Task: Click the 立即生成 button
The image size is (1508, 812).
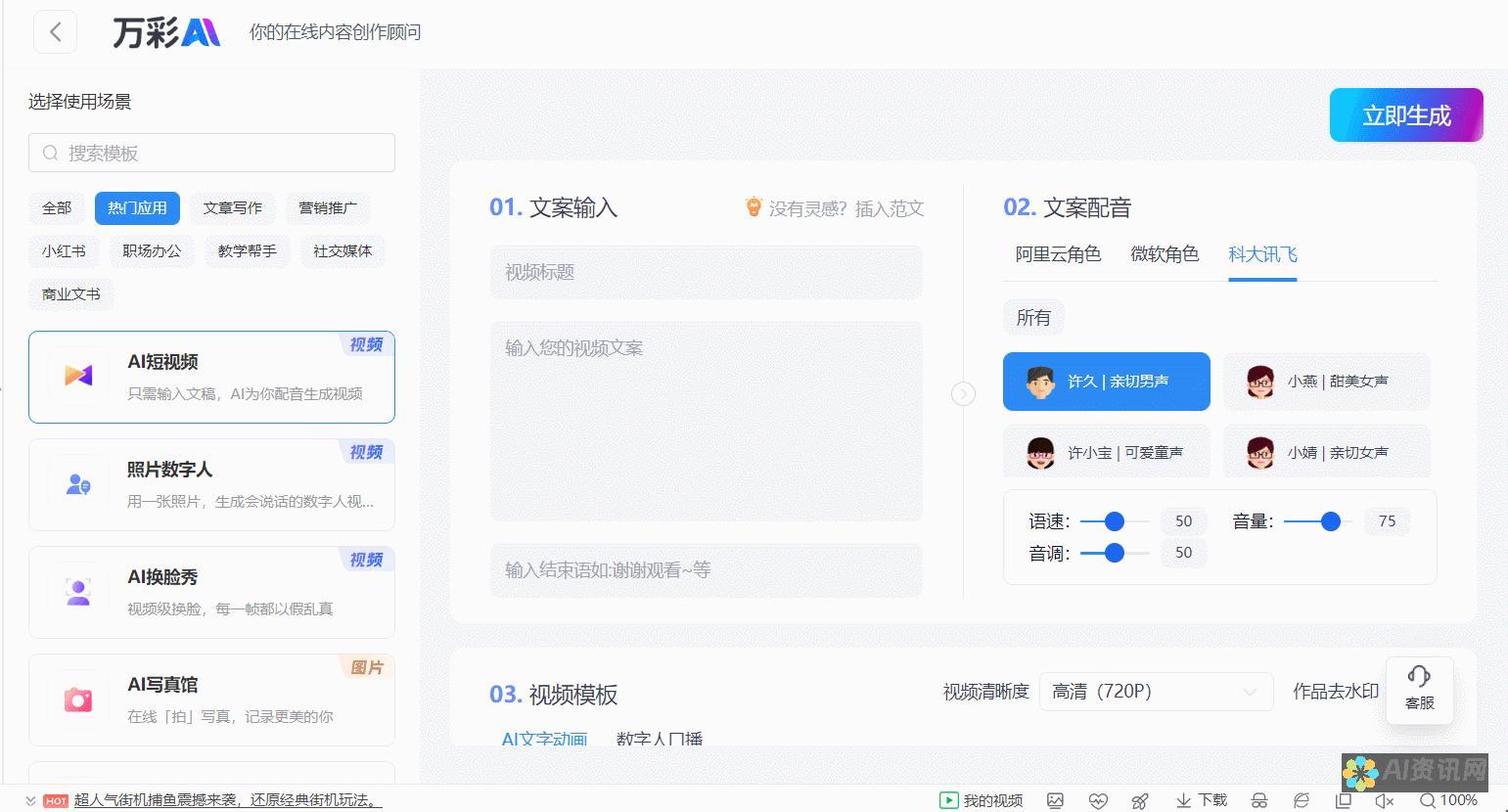Action: (1406, 115)
